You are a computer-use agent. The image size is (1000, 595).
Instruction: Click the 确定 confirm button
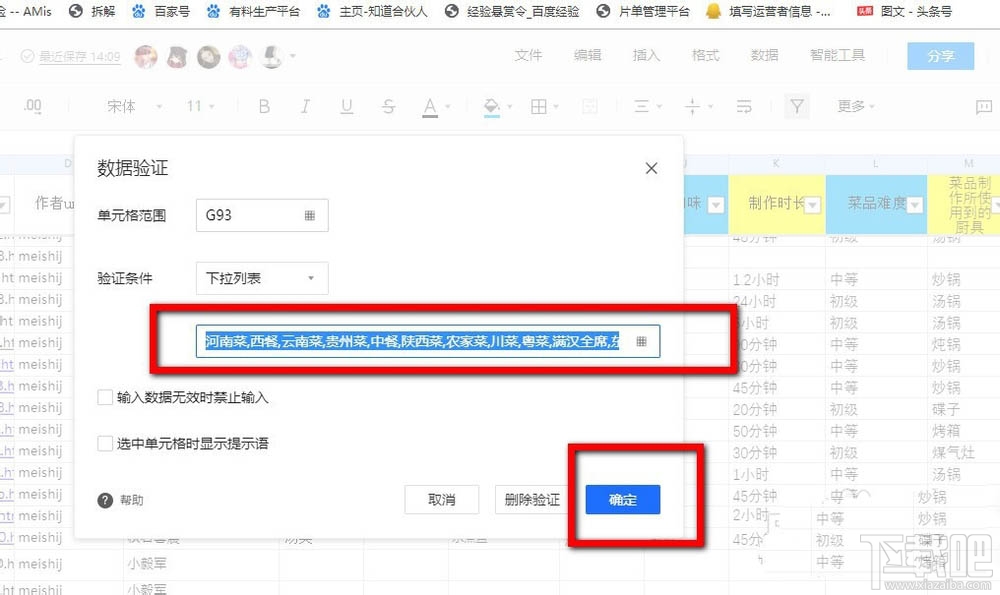[x=622, y=499]
